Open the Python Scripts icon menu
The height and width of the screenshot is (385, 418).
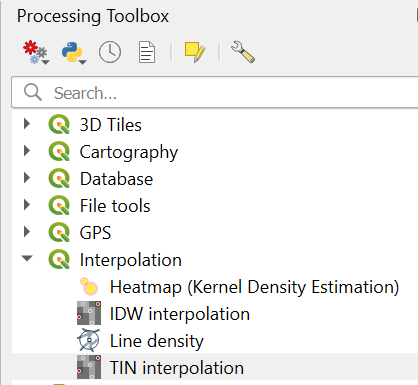74,52
